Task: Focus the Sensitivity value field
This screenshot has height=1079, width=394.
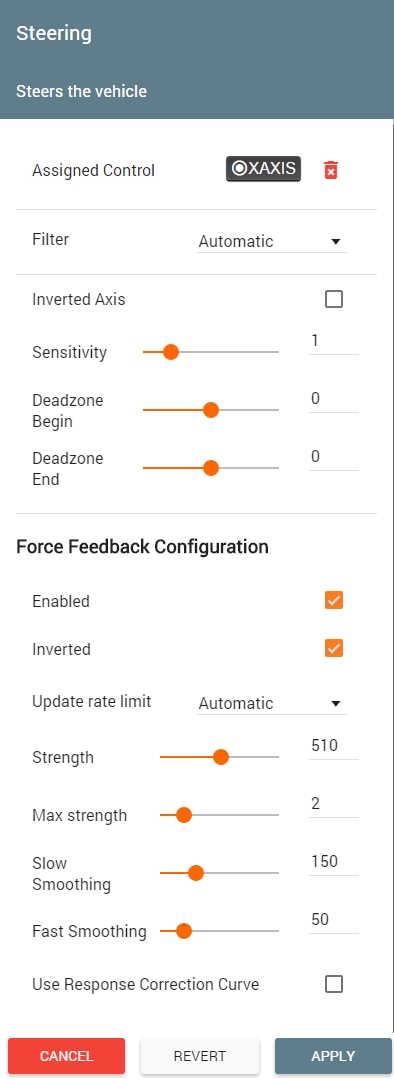Action: click(x=333, y=341)
